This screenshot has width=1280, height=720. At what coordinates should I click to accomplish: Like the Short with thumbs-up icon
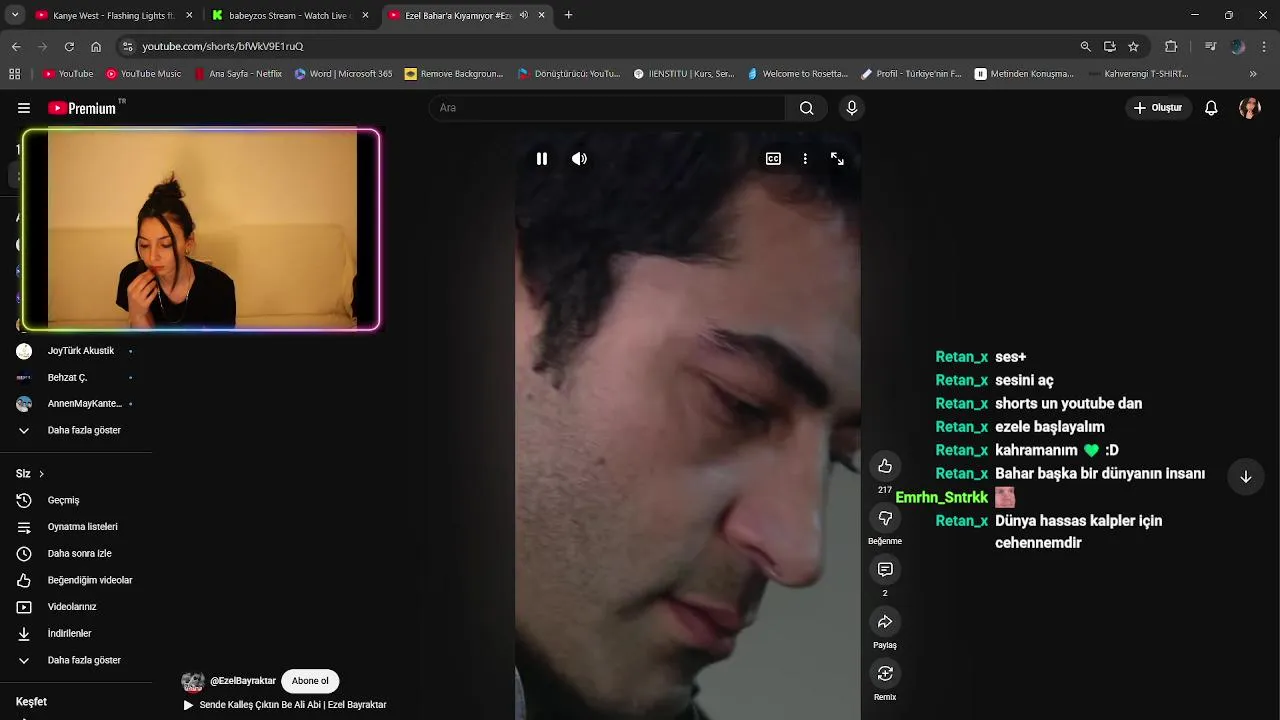click(885, 466)
